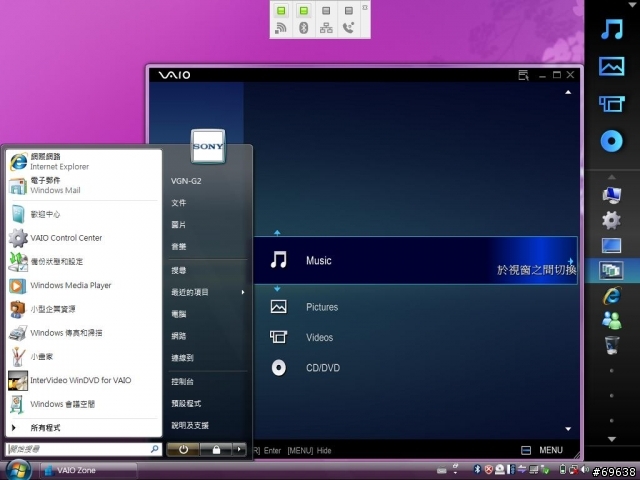This screenshot has width=640, height=480.
Task: Open 備份狀態和設定 entry
Action: click(84, 261)
